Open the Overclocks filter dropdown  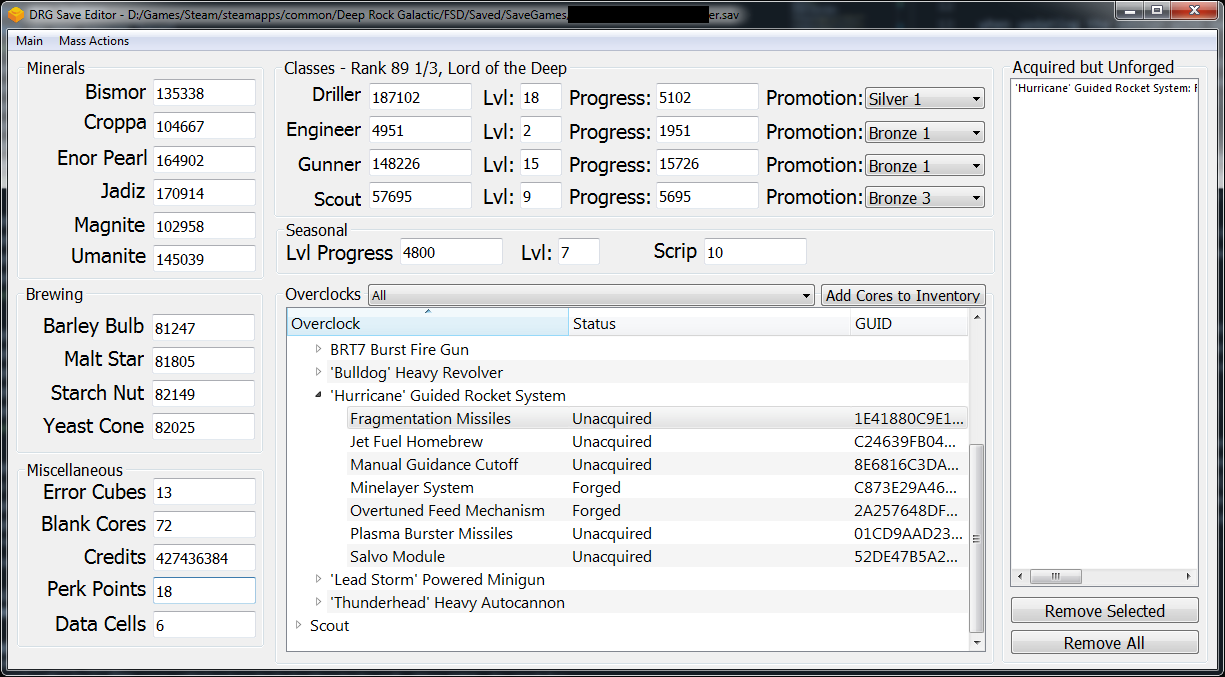click(591, 296)
